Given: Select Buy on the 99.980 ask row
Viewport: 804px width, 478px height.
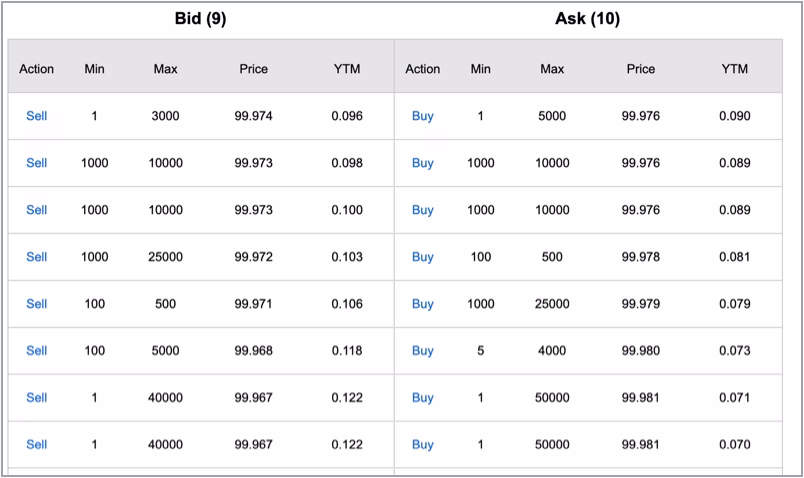Looking at the screenshot, I should [x=422, y=351].
